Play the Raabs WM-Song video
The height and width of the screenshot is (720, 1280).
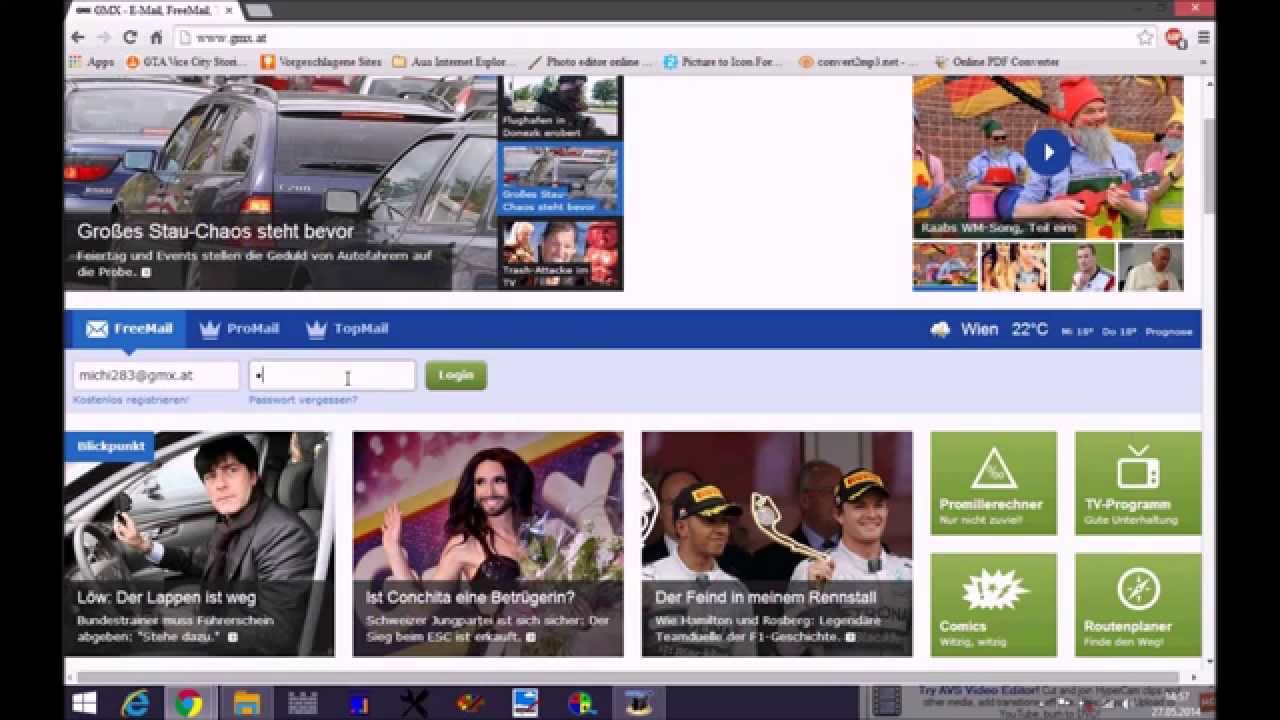pos(1047,152)
